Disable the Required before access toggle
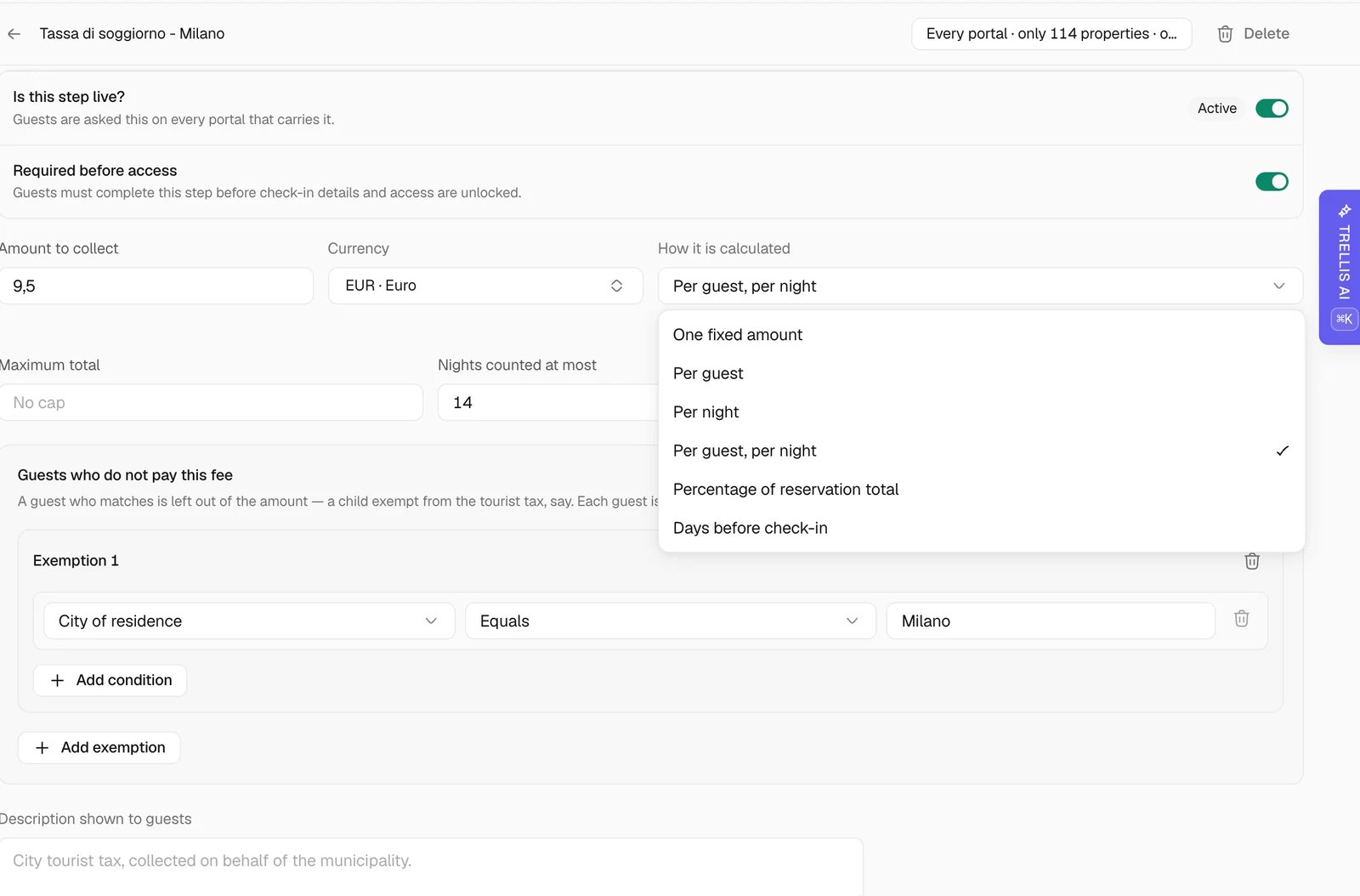This screenshot has width=1360, height=896. [1272, 182]
